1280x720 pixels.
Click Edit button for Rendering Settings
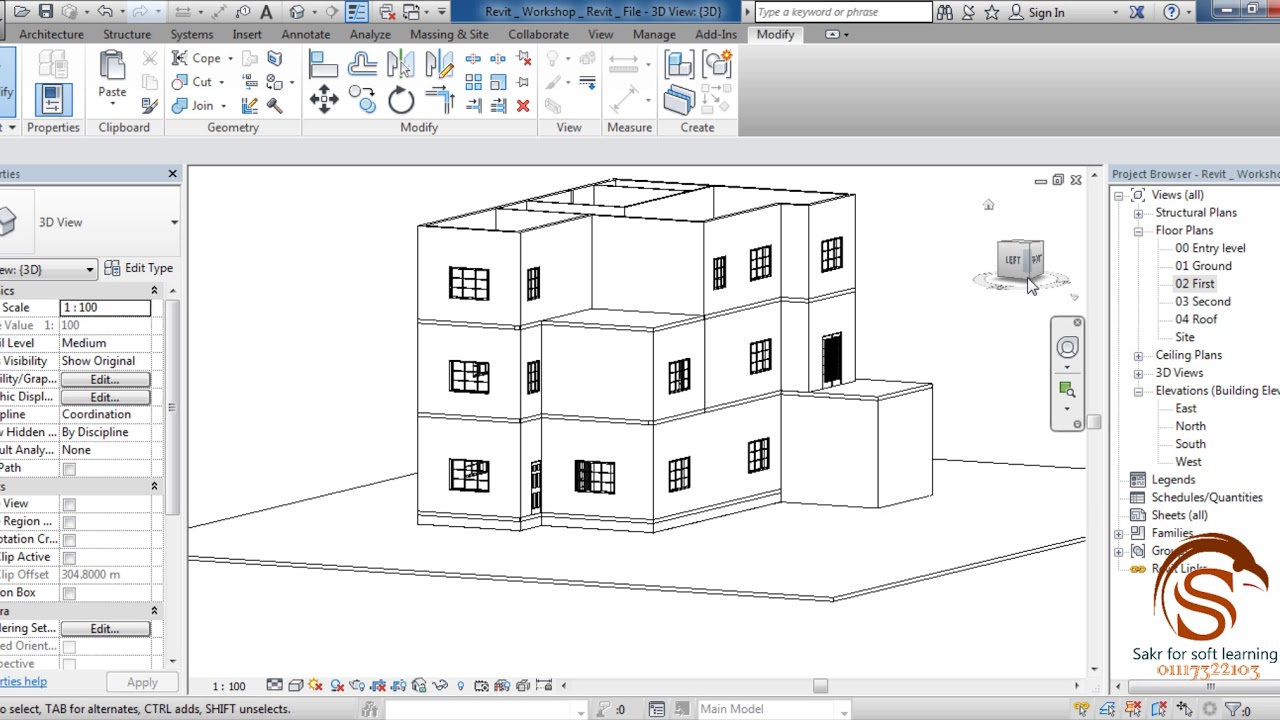[105, 628]
